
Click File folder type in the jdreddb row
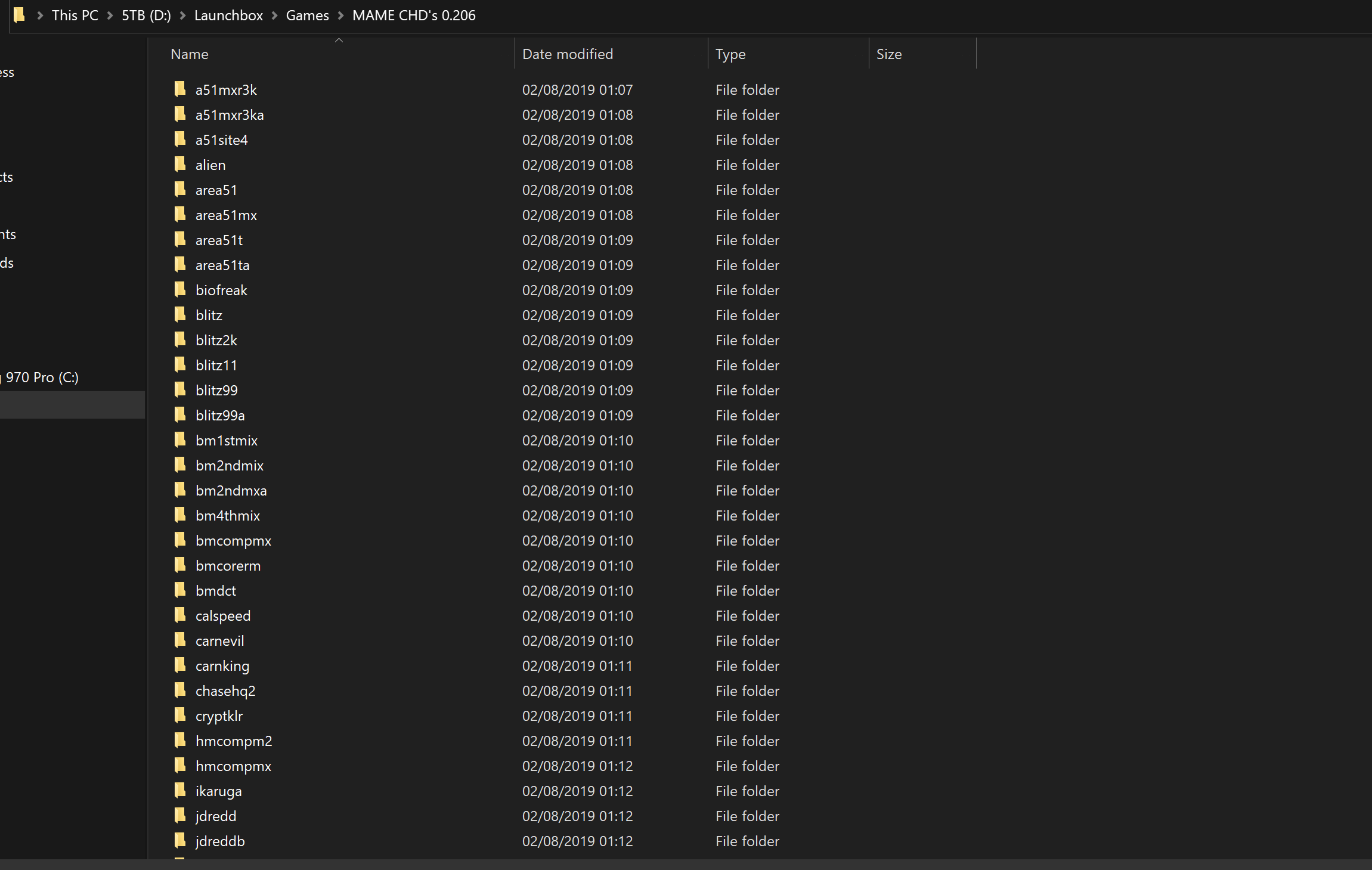[x=747, y=841]
